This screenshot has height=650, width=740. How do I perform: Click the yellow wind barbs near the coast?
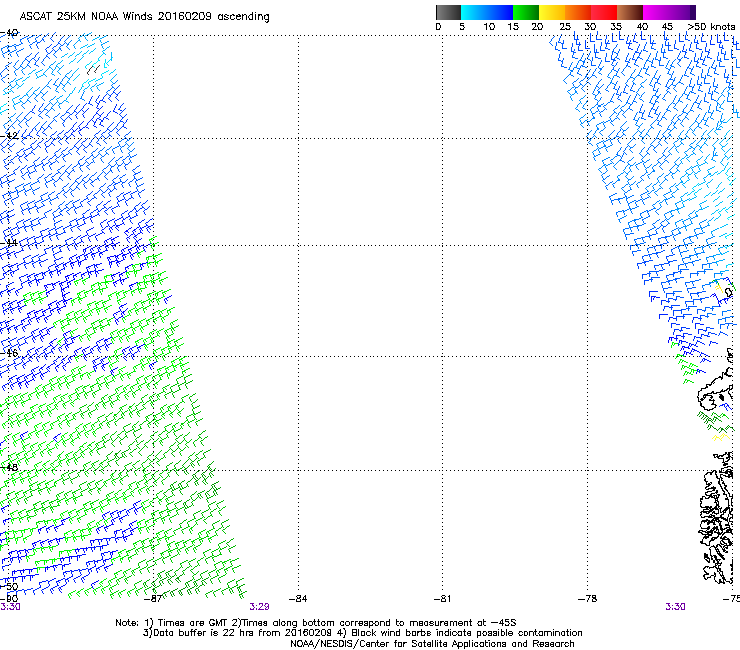coord(721,438)
